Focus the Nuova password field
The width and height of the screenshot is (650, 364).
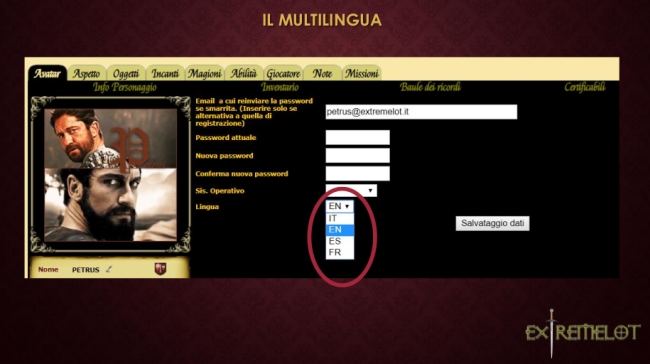357,155
